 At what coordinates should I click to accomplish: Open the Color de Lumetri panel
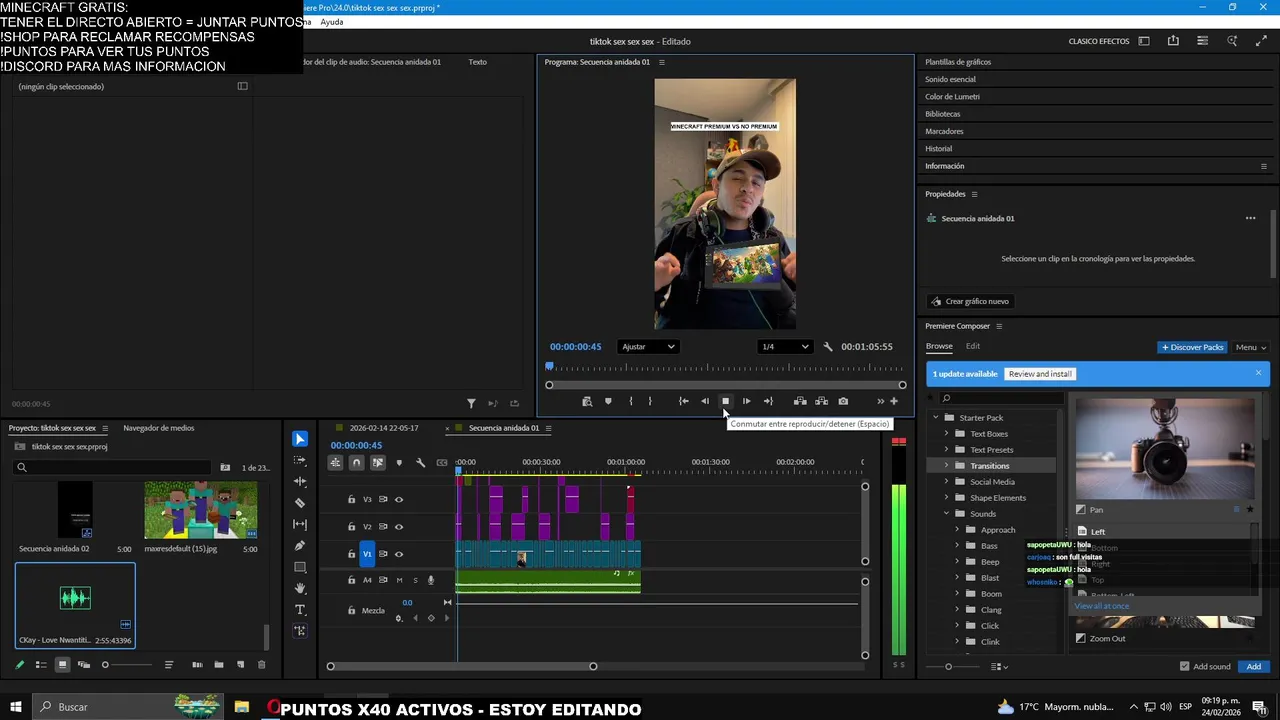pos(952,96)
